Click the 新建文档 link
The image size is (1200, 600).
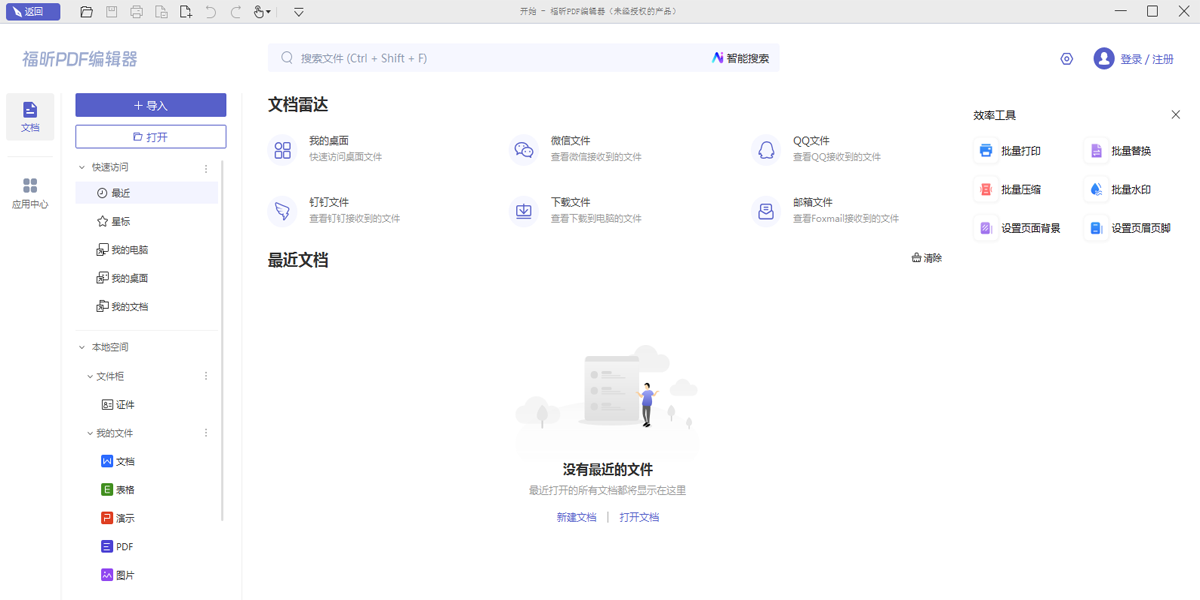coord(575,516)
